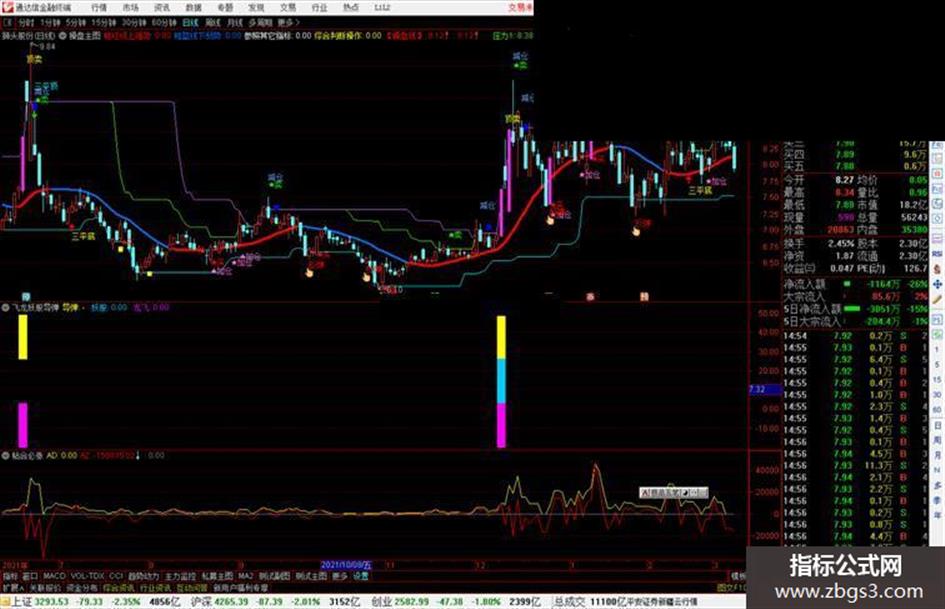Click the bracket icon left of 分时
The image size is (945, 609).
[x=7, y=23]
